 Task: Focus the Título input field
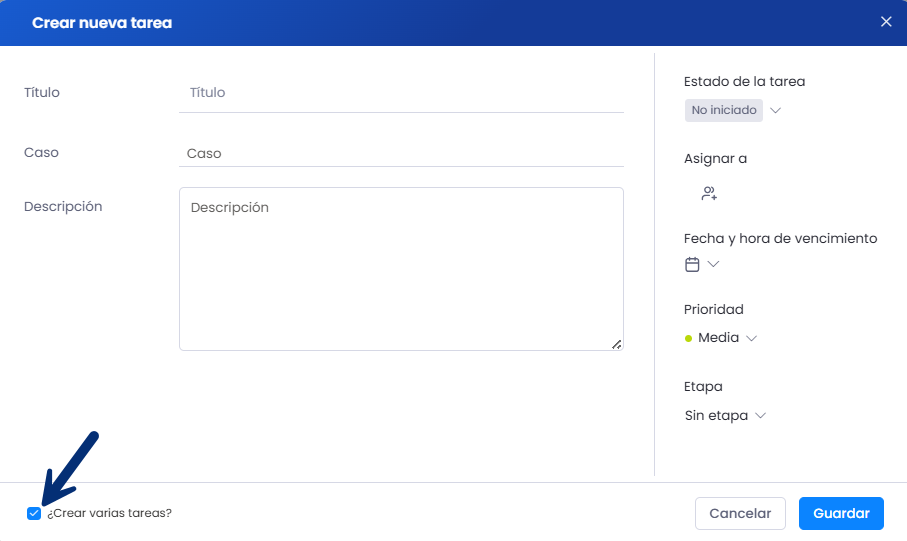point(401,93)
